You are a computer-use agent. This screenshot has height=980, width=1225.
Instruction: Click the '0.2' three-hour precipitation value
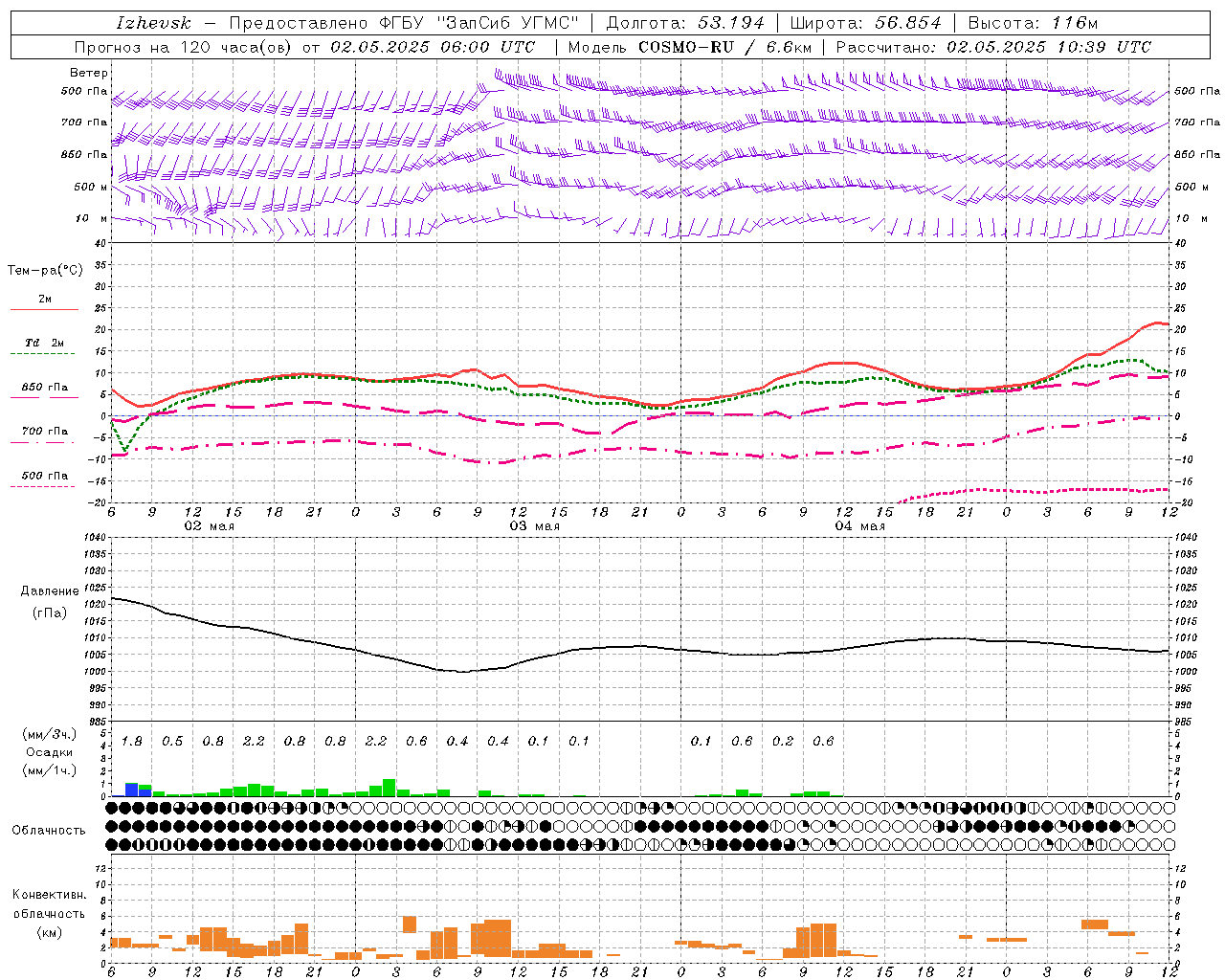pos(783,741)
